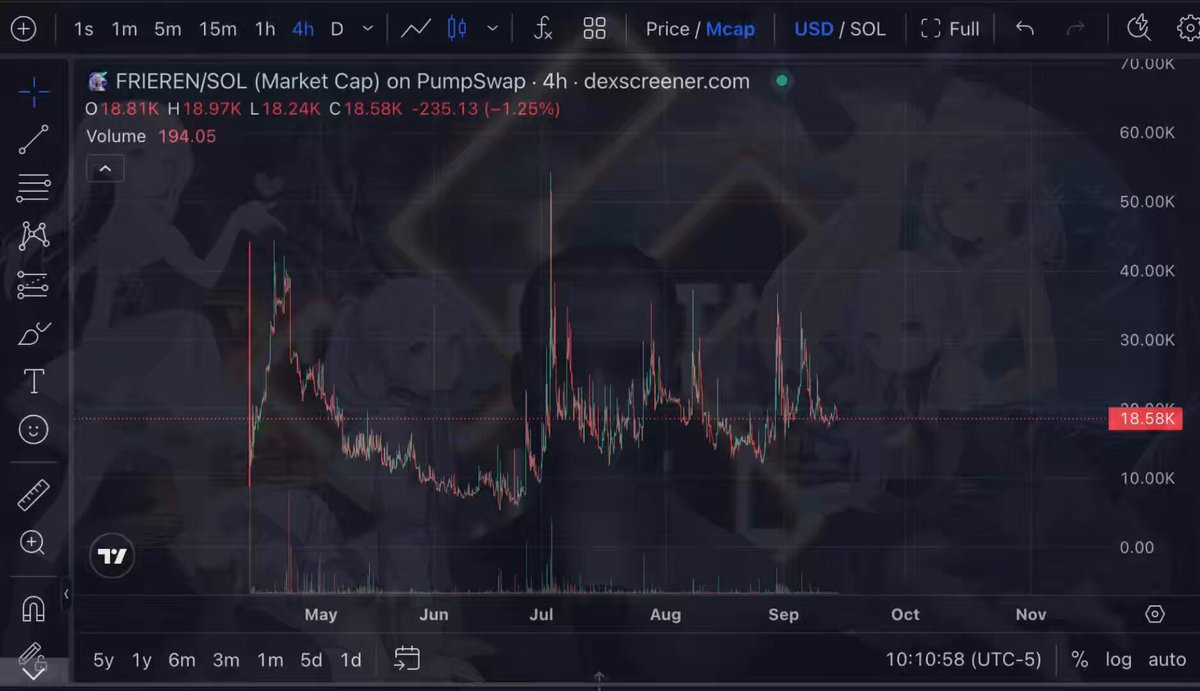This screenshot has width=1200, height=691.
Task: Choose the candlestick chart style icon
Action: (457, 29)
